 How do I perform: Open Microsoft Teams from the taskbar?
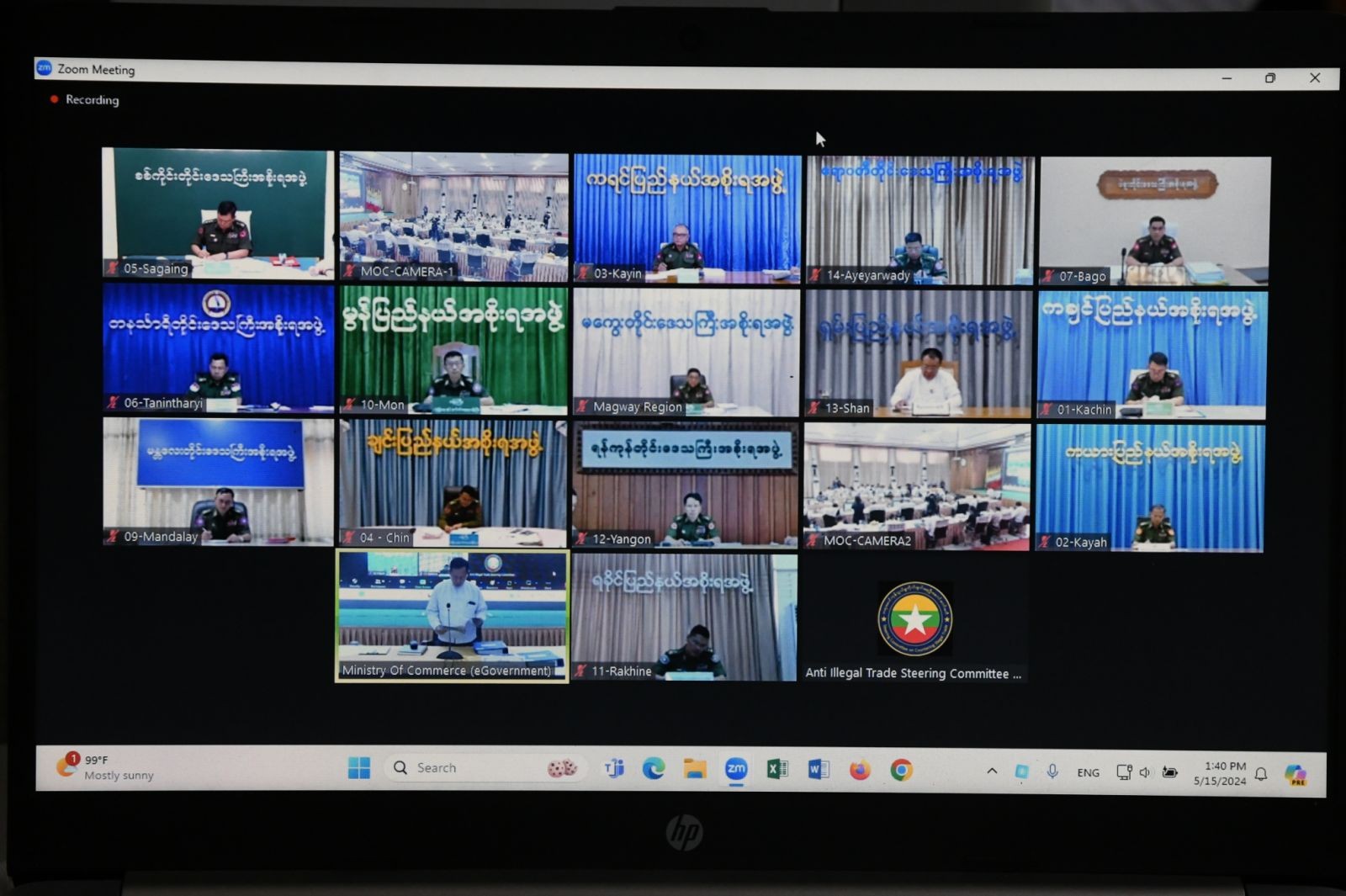[x=614, y=768]
